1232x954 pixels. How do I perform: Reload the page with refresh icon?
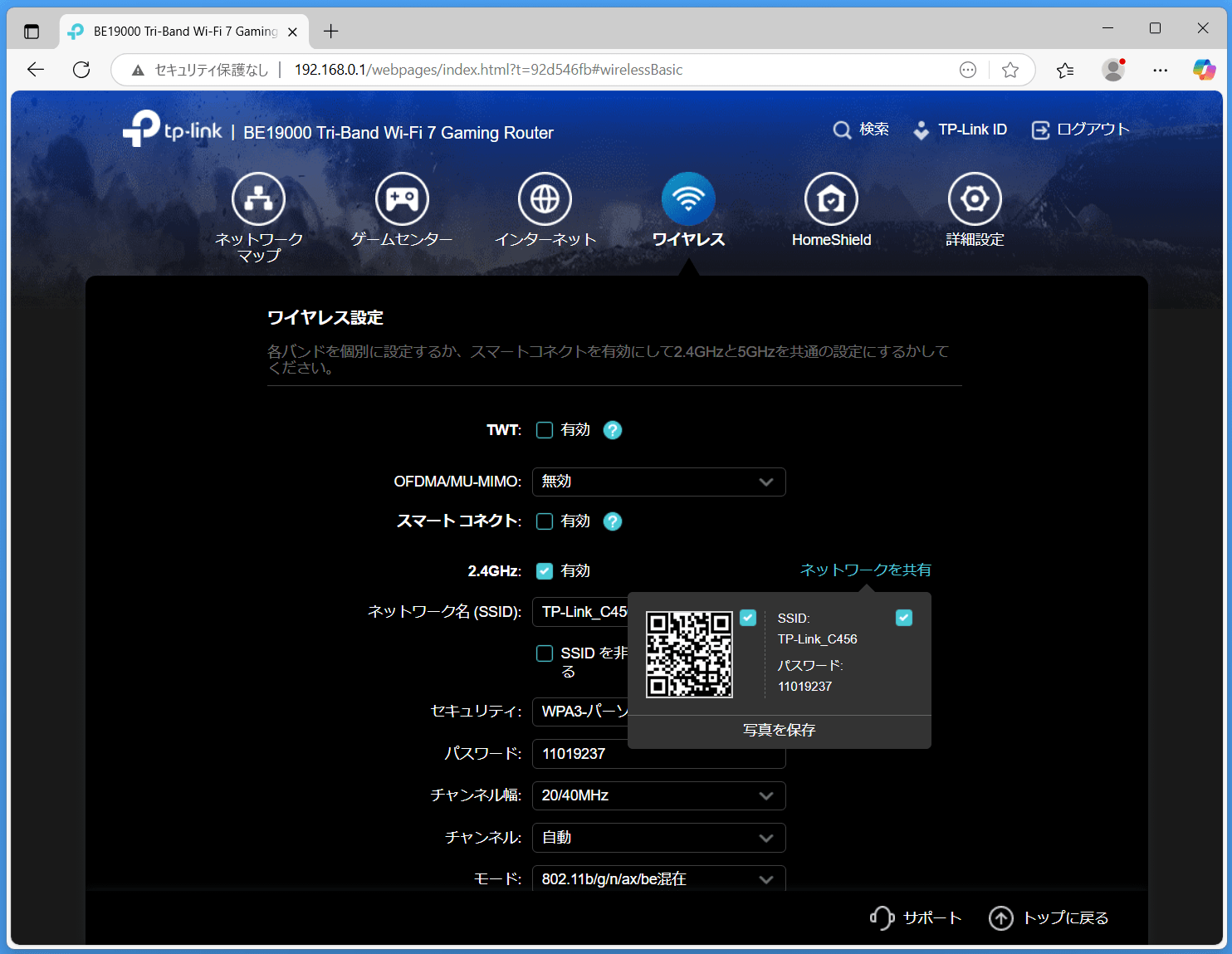point(81,70)
